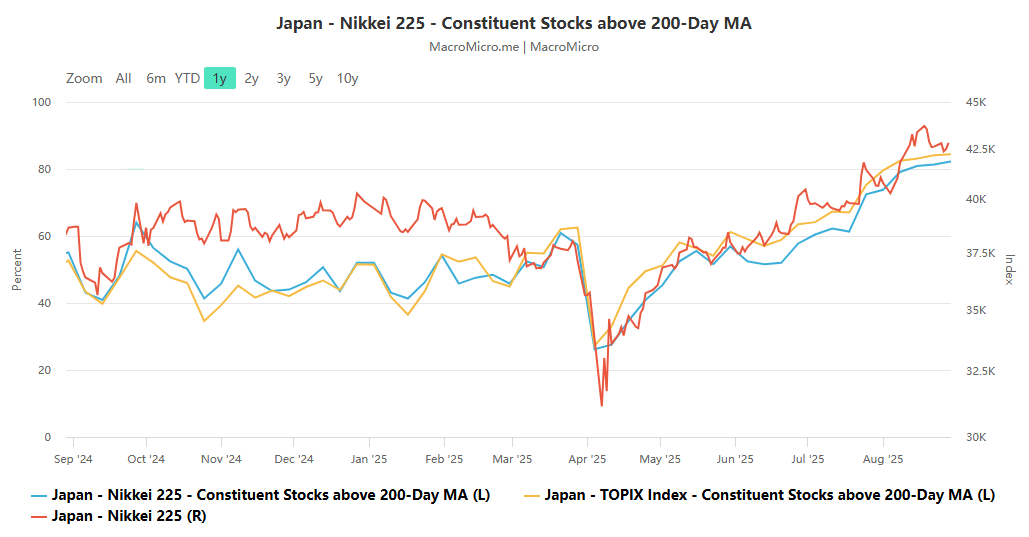This screenshot has width=1029, height=537.
Task: Click the Index right axis title
Action: click(x=1010, y=270)
